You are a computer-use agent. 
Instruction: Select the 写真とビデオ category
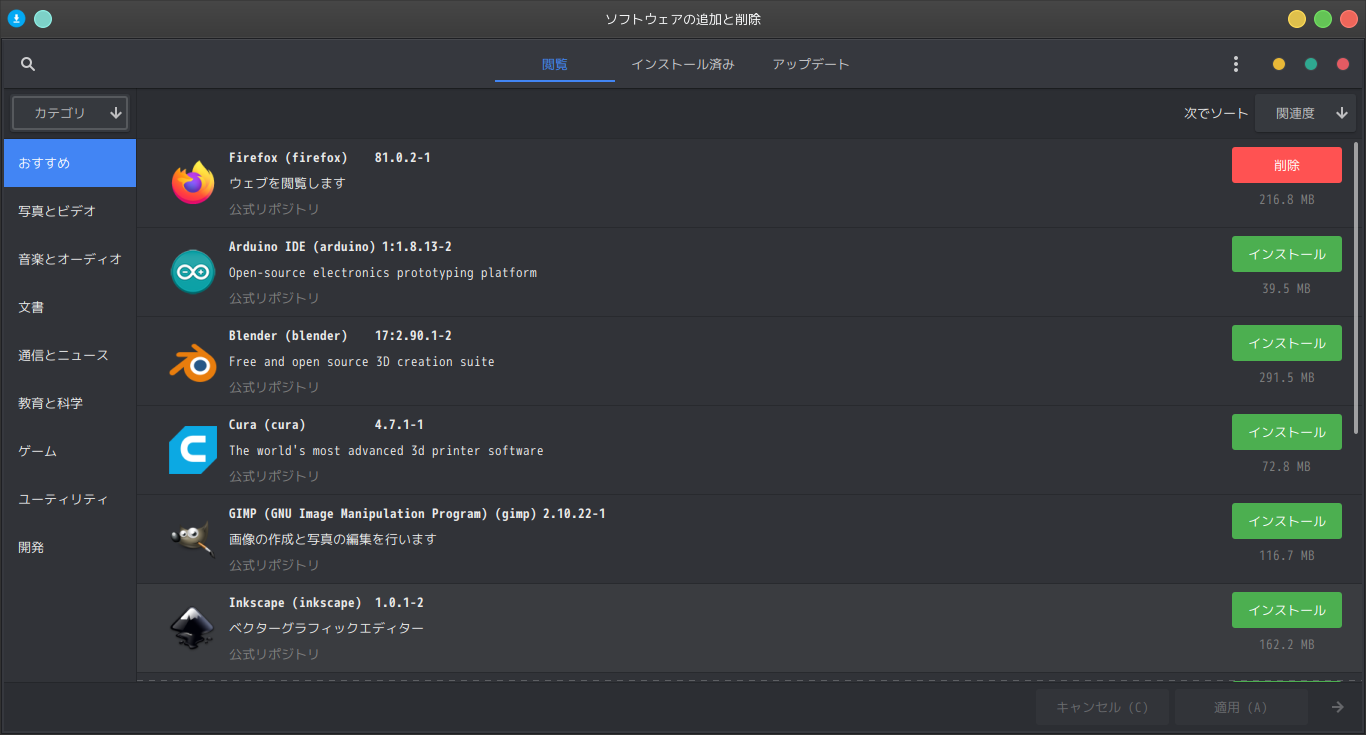coord(70,211)
